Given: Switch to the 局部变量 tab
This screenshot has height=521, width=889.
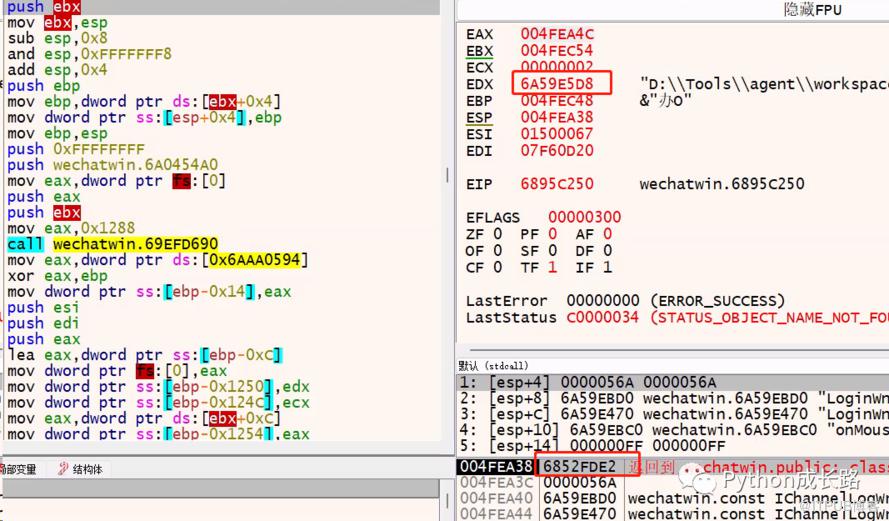Looking at the screenshot, I should tap(18, 469).
